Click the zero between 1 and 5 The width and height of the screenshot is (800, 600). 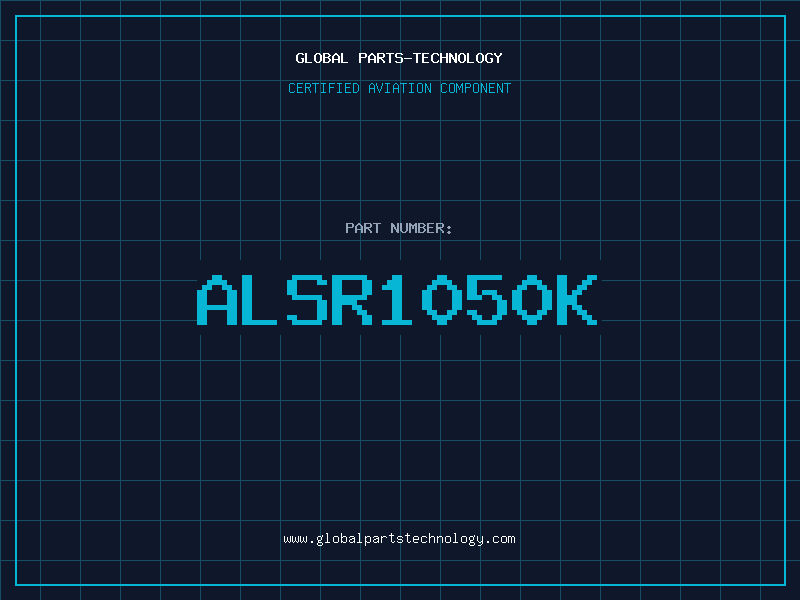click(442, 300)
